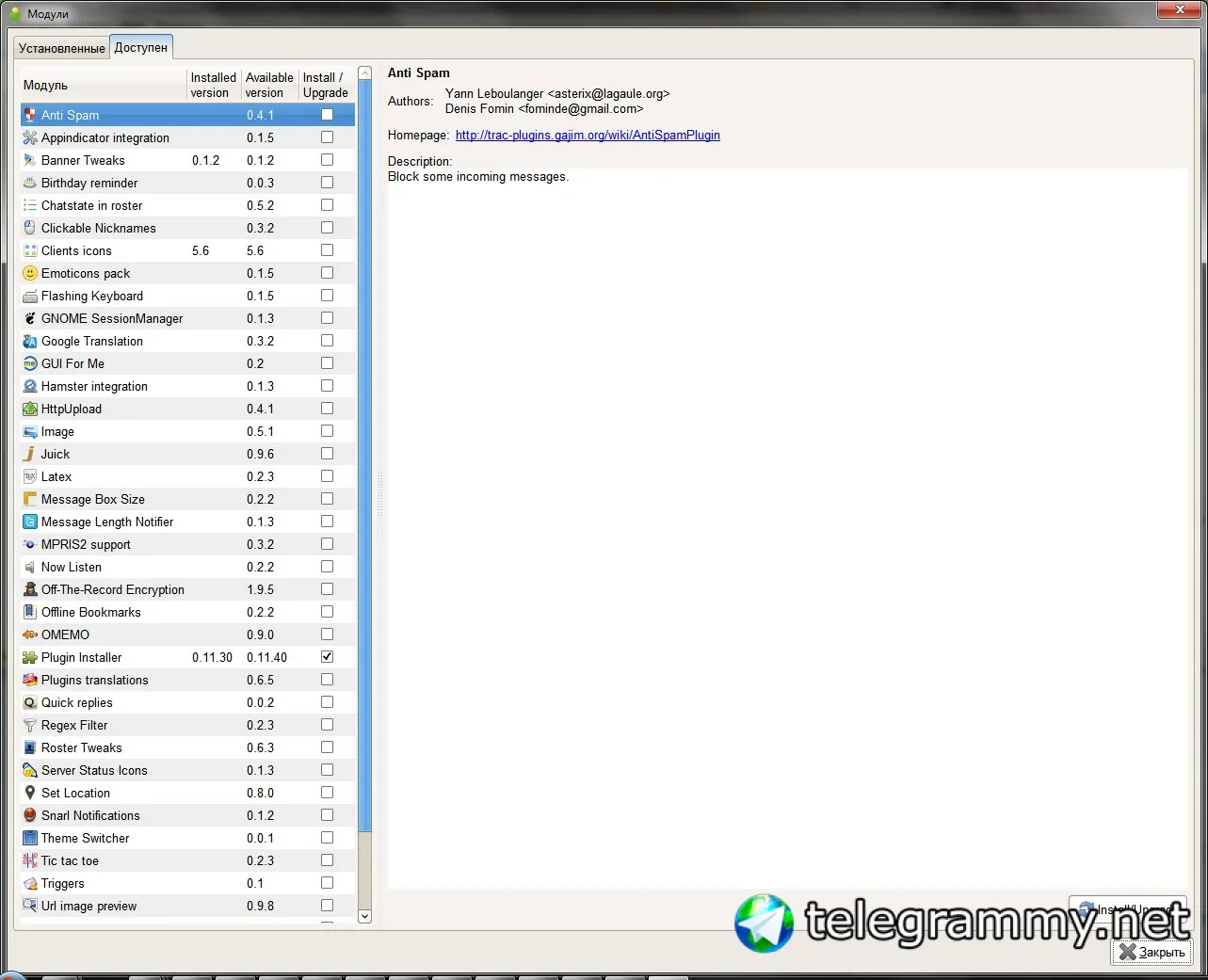
Task: Sort by Available version column header
Action: coord(269,85)
